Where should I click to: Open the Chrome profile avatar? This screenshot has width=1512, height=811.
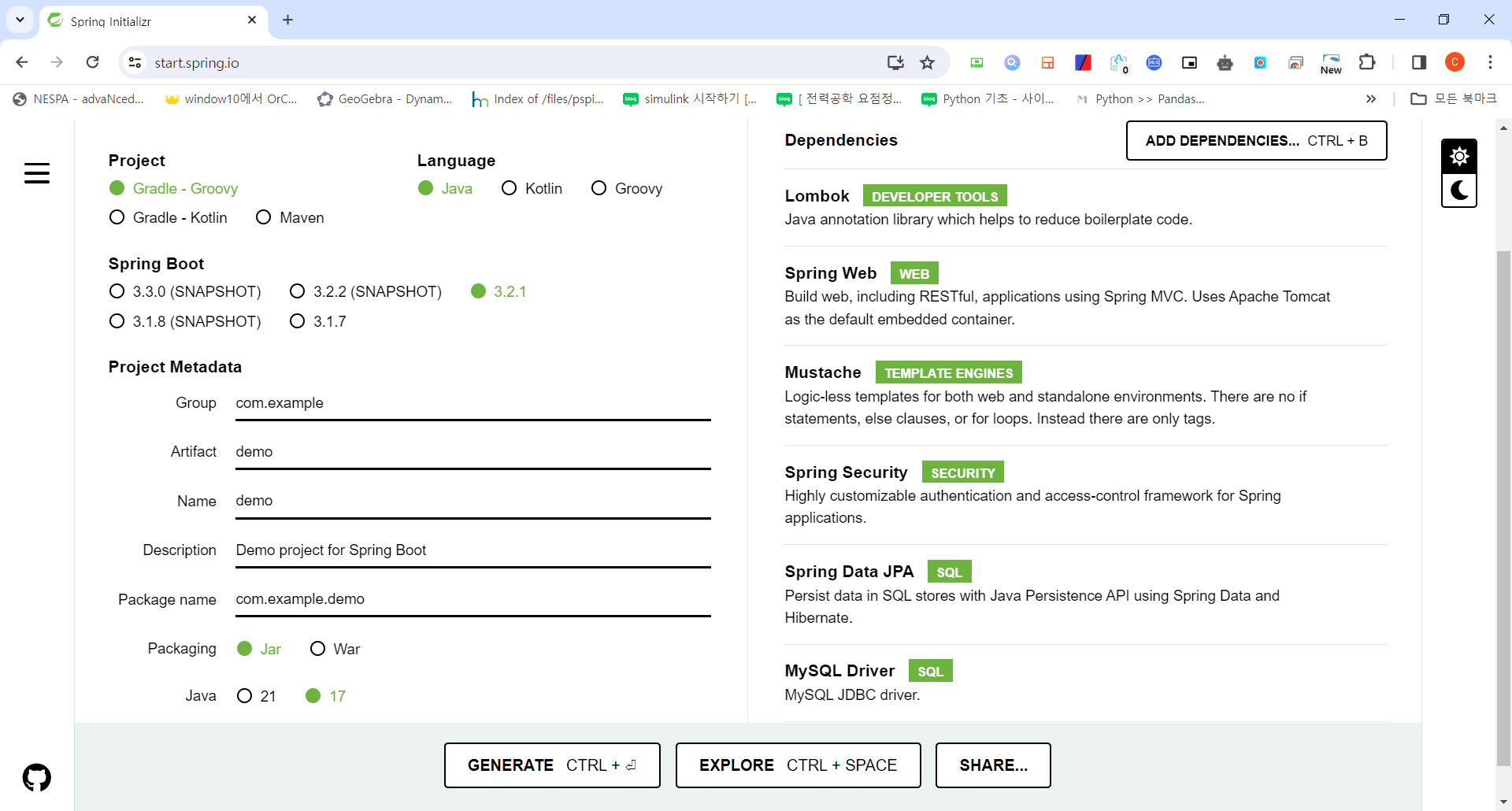coord(1455,62)
